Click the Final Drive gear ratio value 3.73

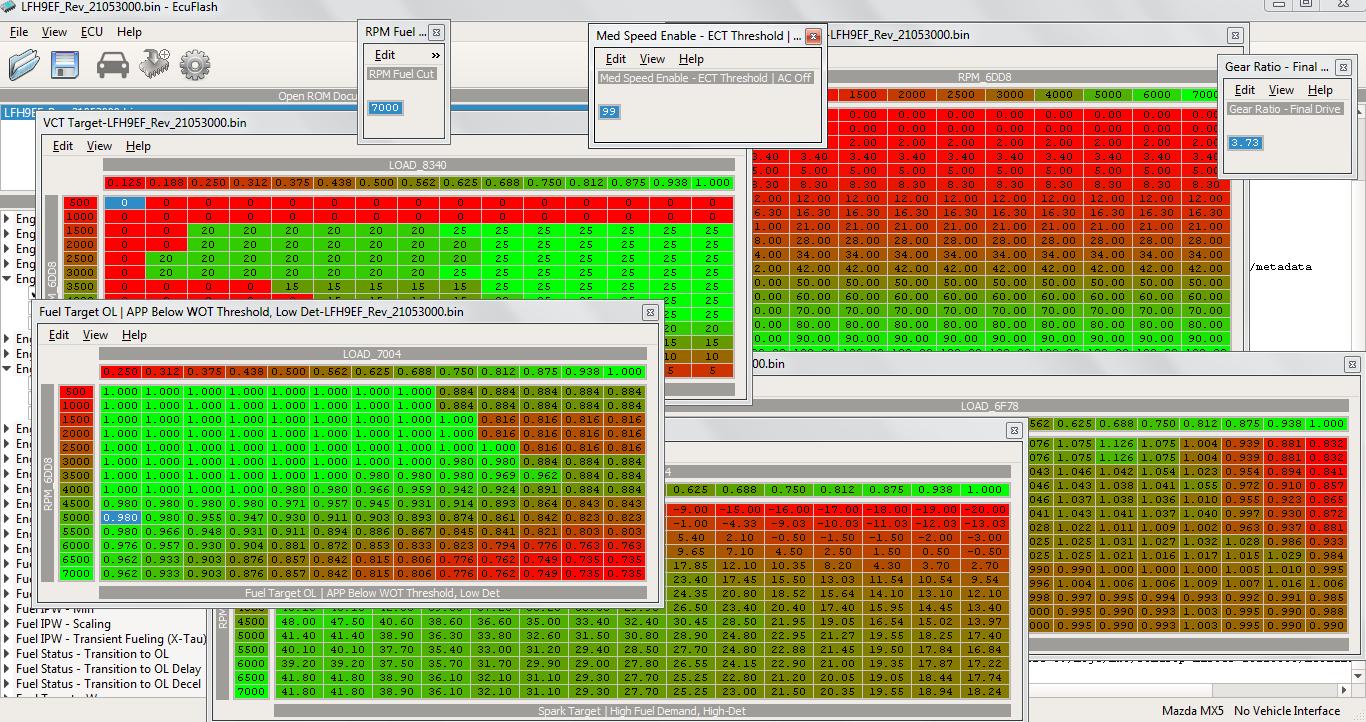[1245, 143]
